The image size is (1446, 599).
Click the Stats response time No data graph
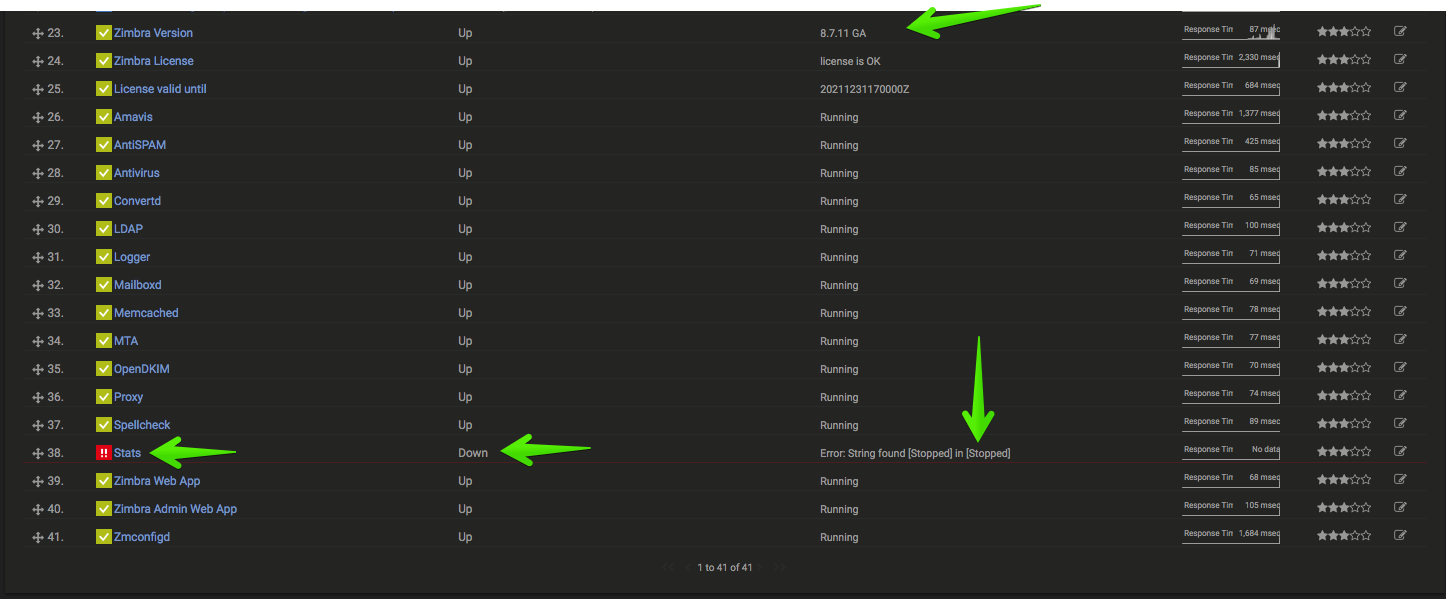[1231, 451]
